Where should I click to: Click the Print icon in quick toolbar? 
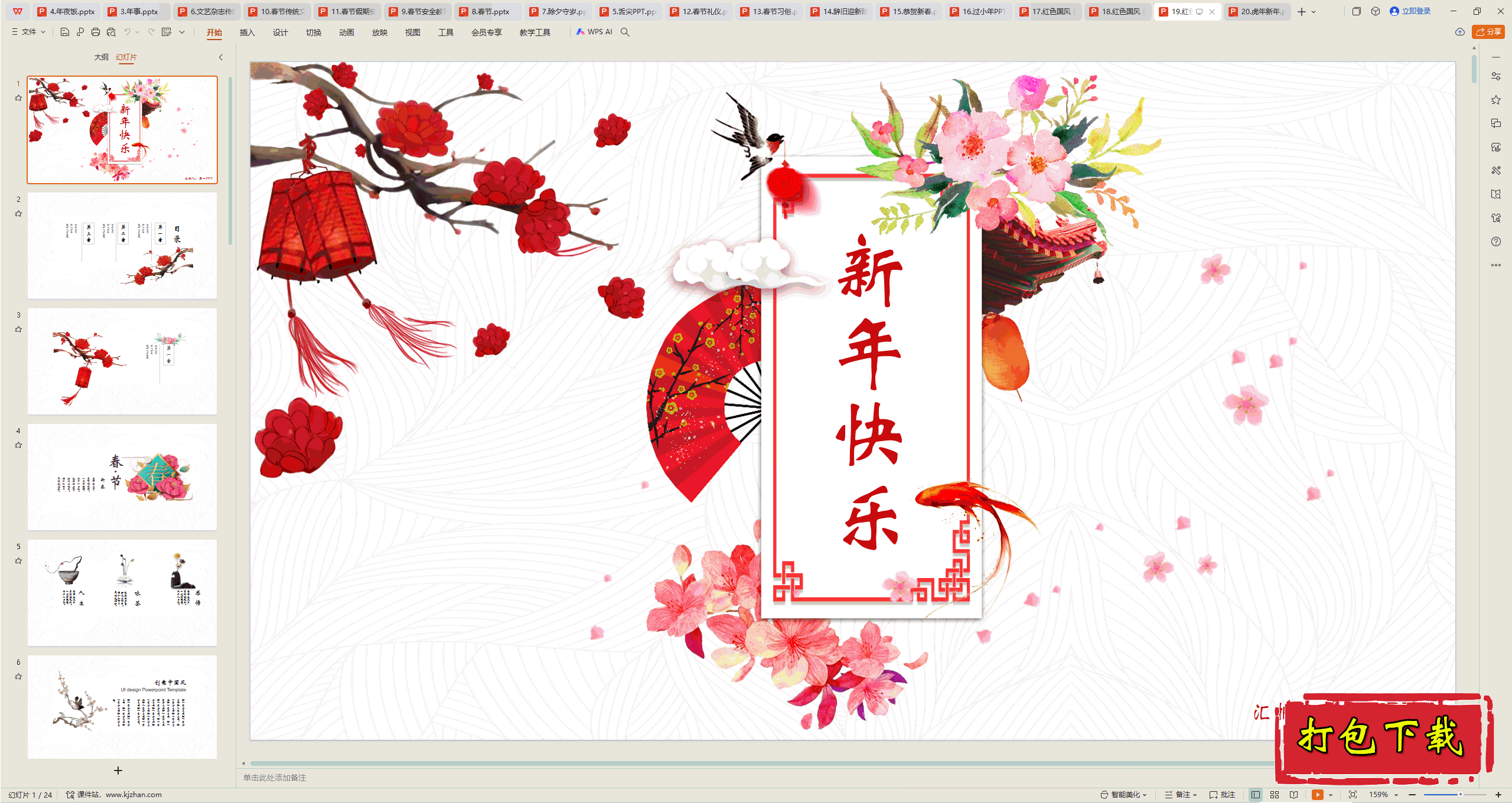click(96, 32)
